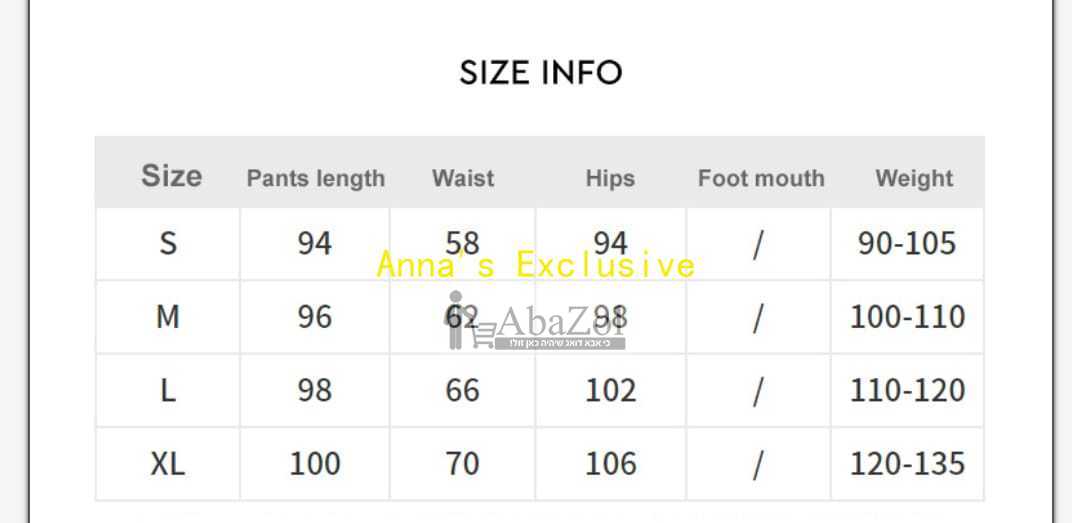
Task: Choose the XL size row label
Action: coord(168,464)
